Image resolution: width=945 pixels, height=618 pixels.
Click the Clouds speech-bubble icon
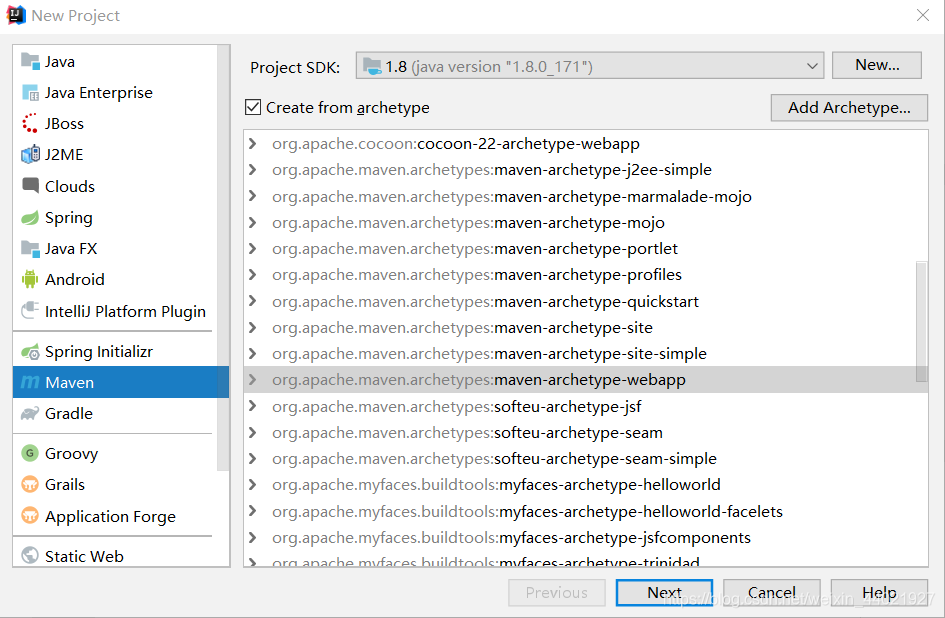30,186
